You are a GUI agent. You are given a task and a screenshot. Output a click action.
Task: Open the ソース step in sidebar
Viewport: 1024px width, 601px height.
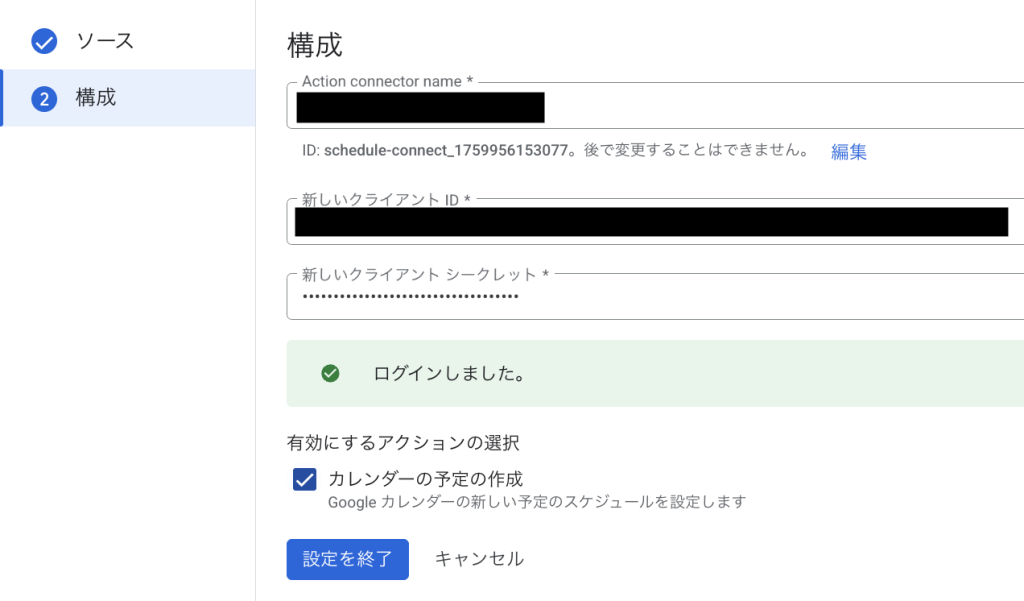coord(104,41)
